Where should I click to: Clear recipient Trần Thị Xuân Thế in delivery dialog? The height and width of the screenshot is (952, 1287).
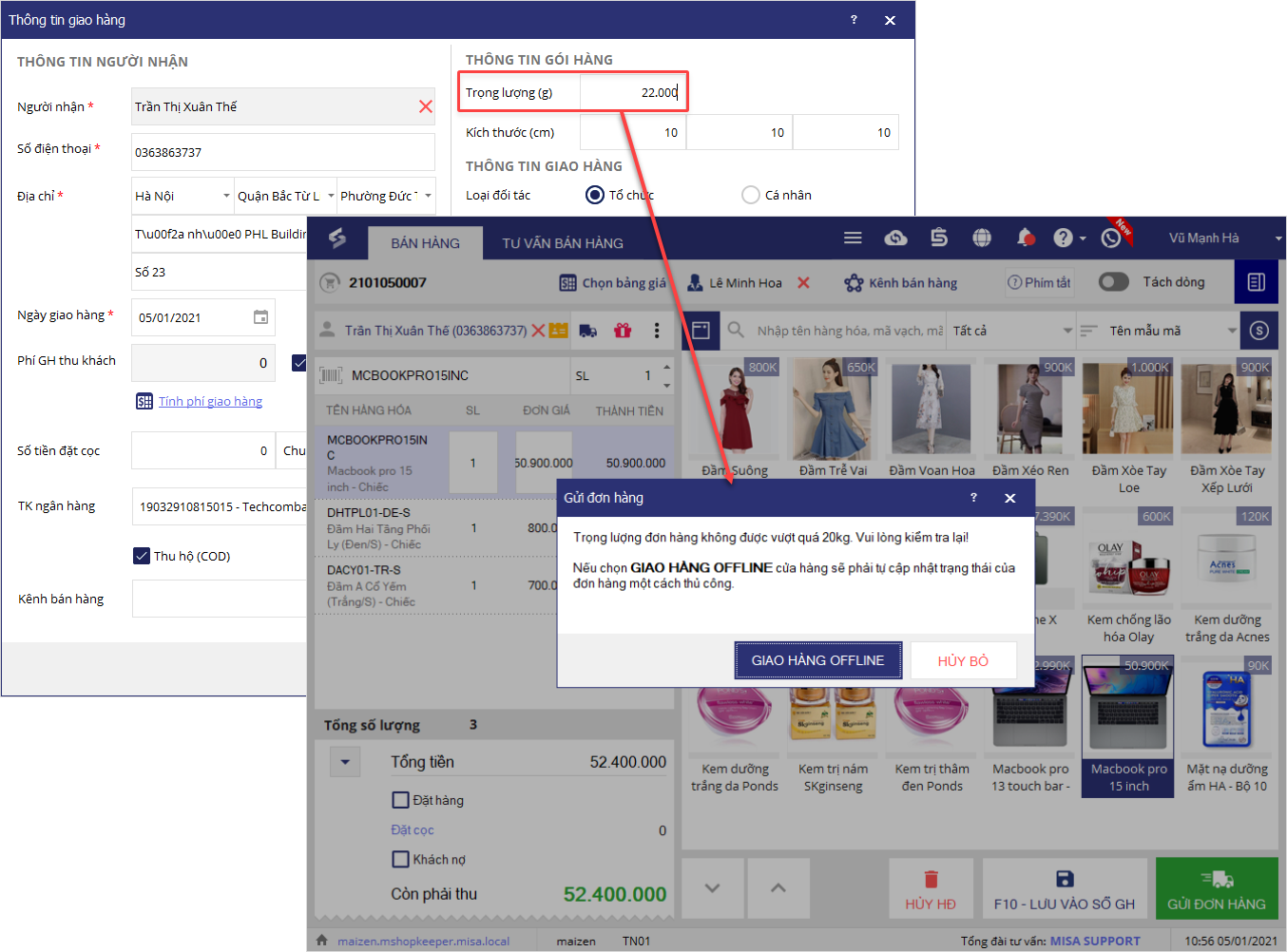tap(426, 106)
